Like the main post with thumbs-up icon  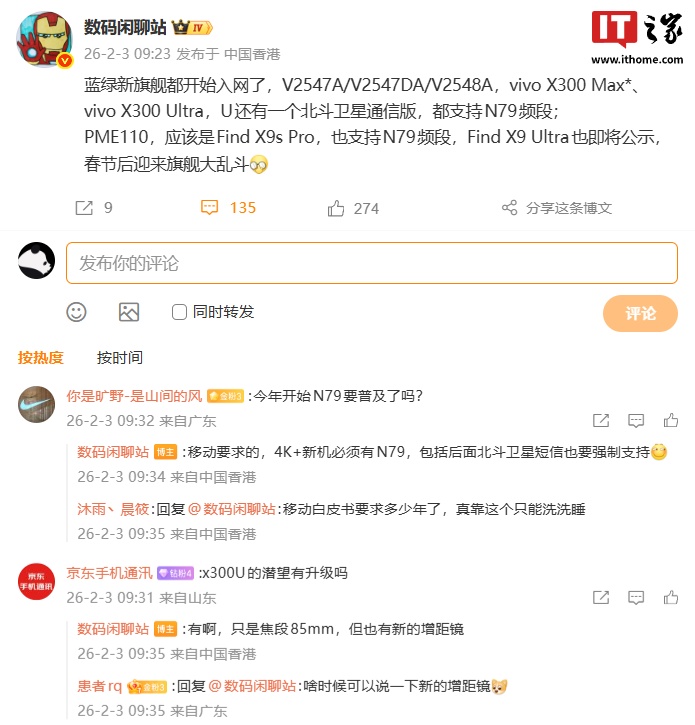tap(336, 209)
